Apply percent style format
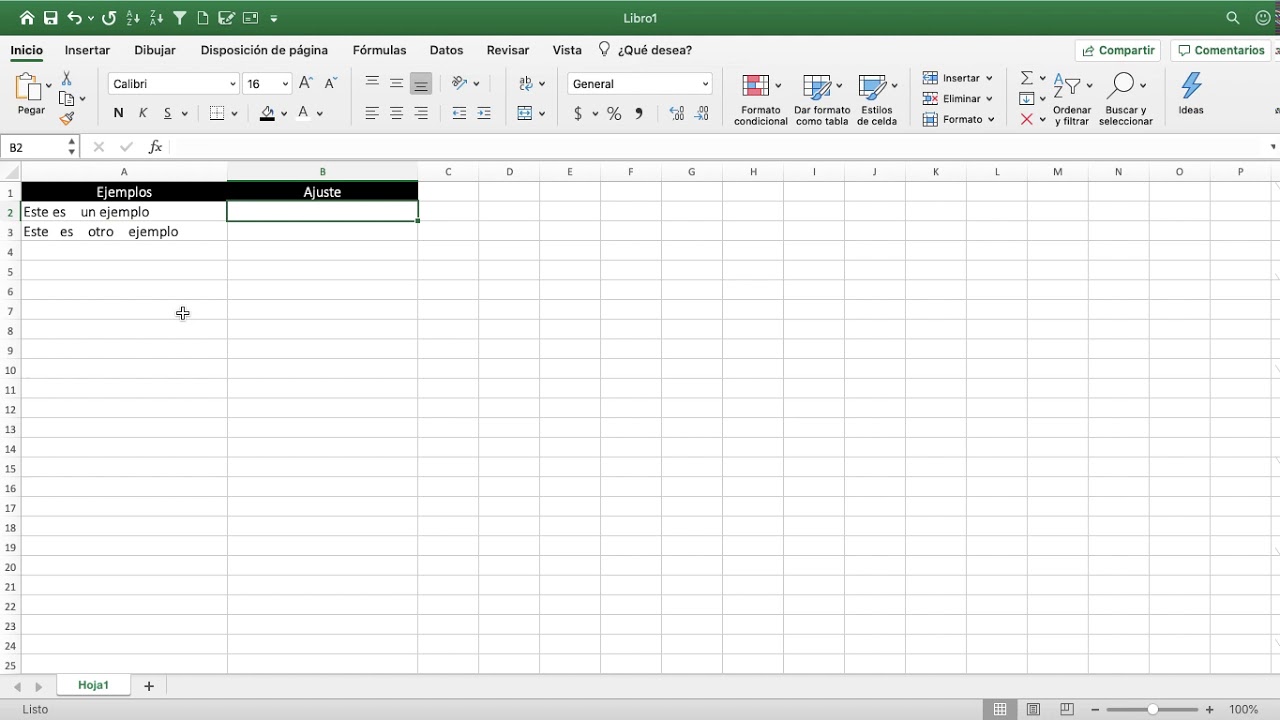This screenshot has height=720, width=1280. (x=614, y=114)
